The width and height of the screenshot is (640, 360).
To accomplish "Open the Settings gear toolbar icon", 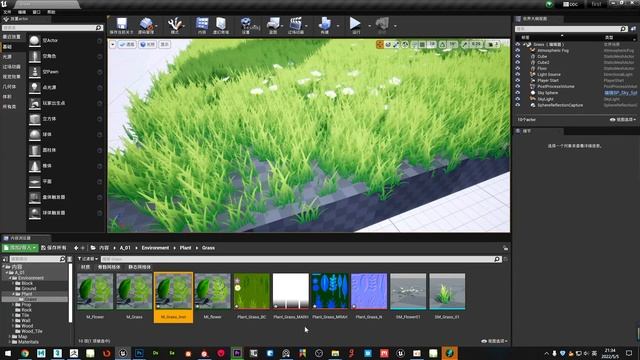I will [x=246, y=23].
